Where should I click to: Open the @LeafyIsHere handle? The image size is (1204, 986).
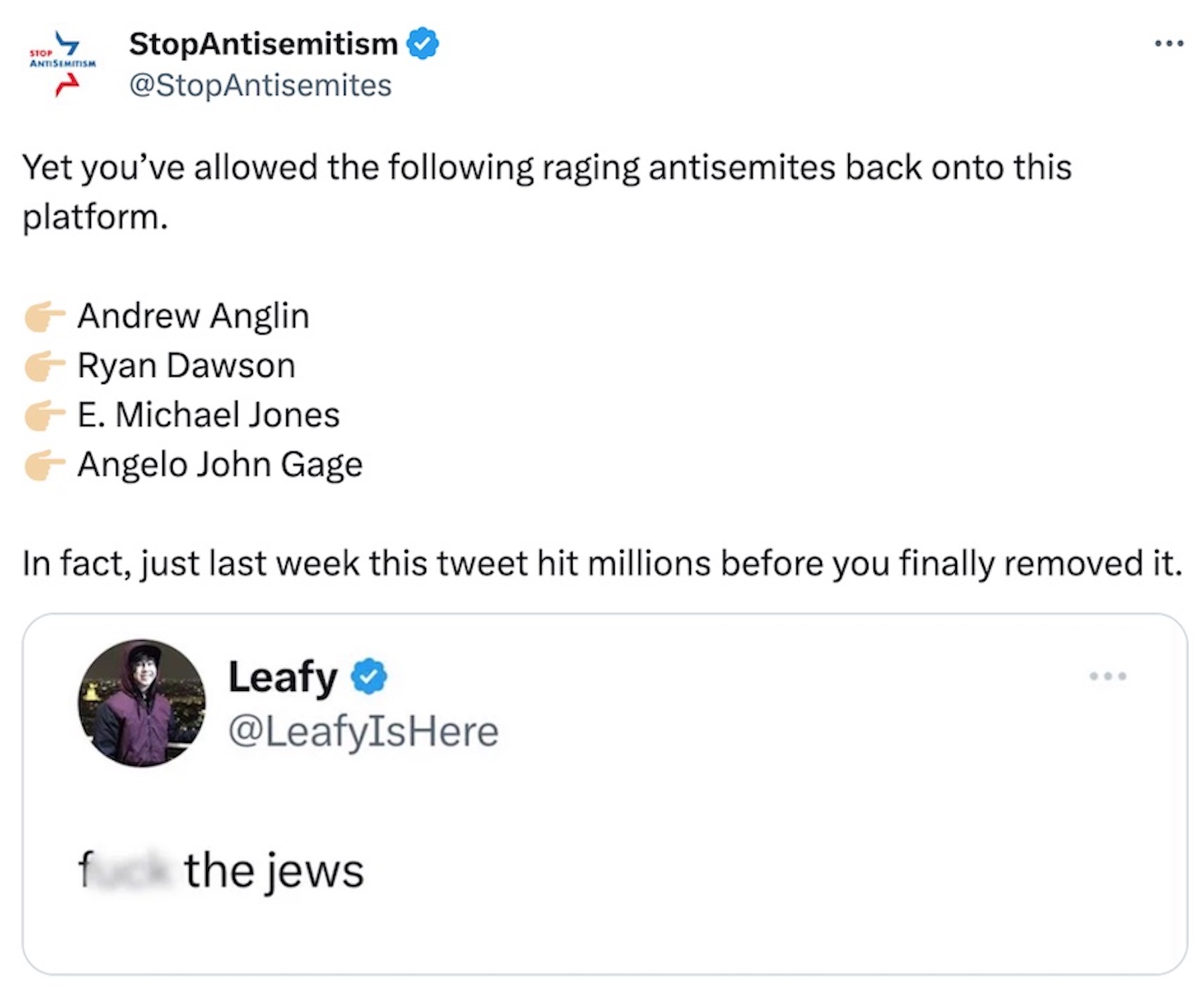click(x=363, y=731)
